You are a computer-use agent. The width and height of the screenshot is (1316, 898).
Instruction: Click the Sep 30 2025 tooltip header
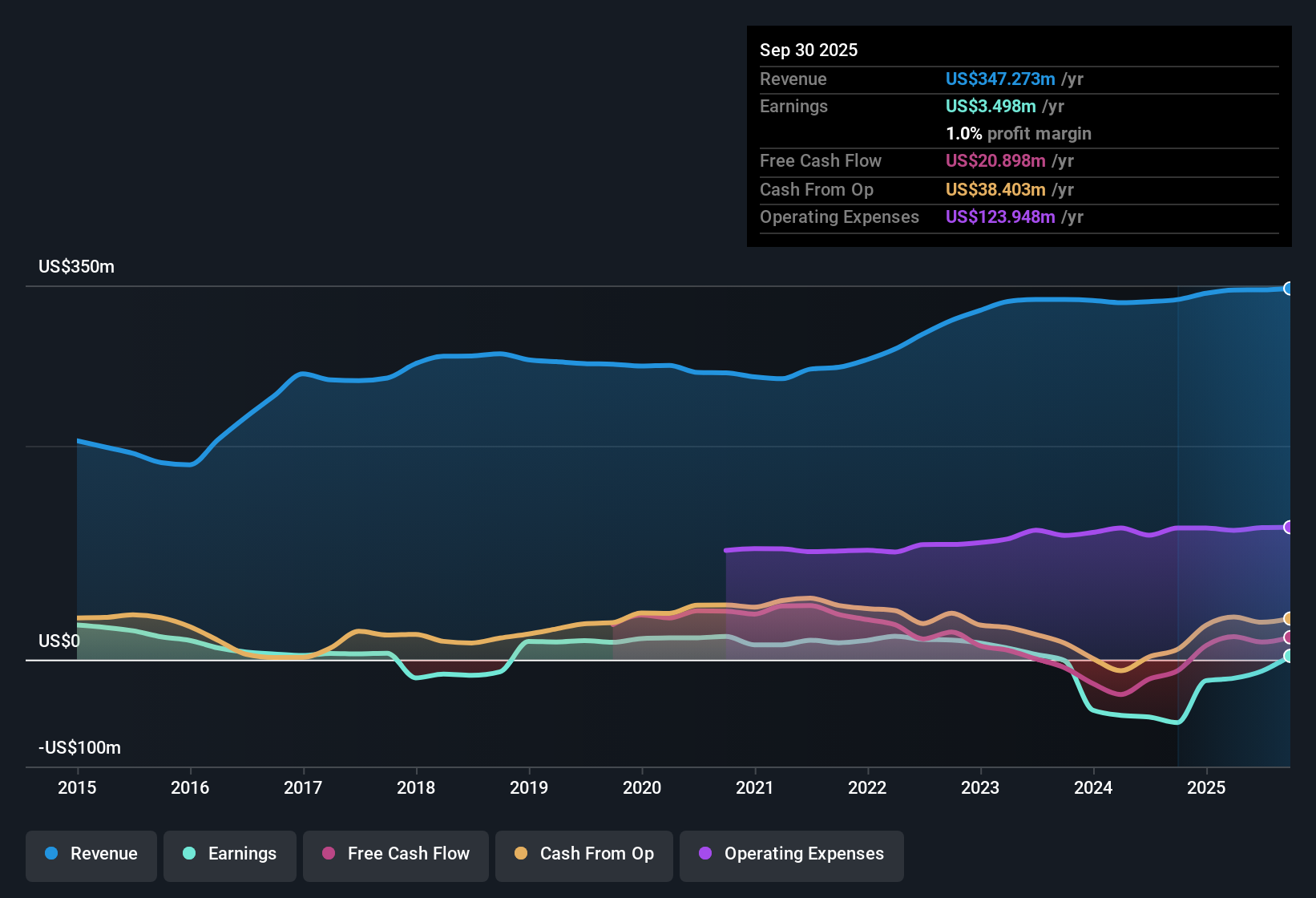pos(809,50)
